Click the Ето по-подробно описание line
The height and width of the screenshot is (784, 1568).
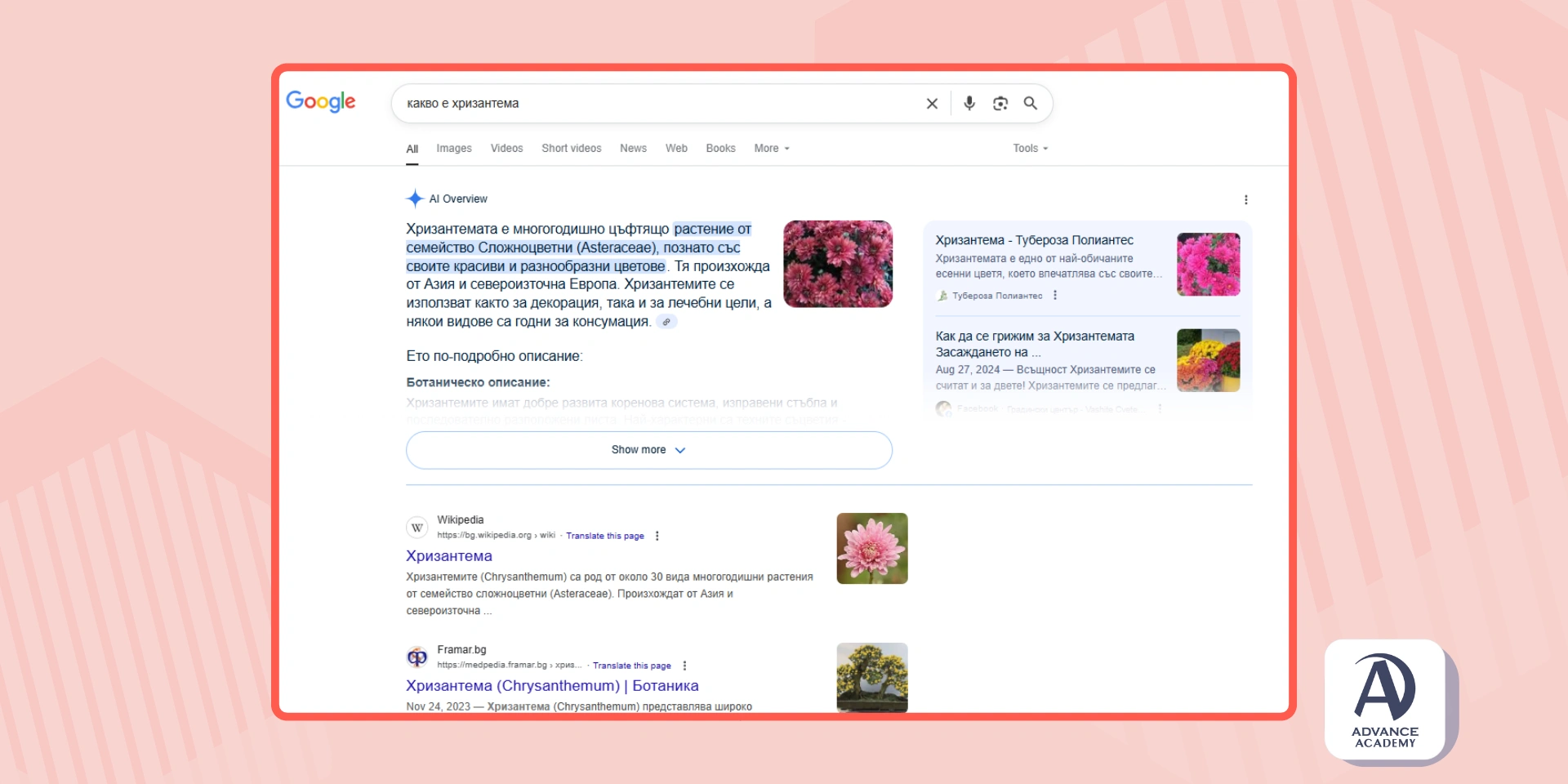coord(494,356)
